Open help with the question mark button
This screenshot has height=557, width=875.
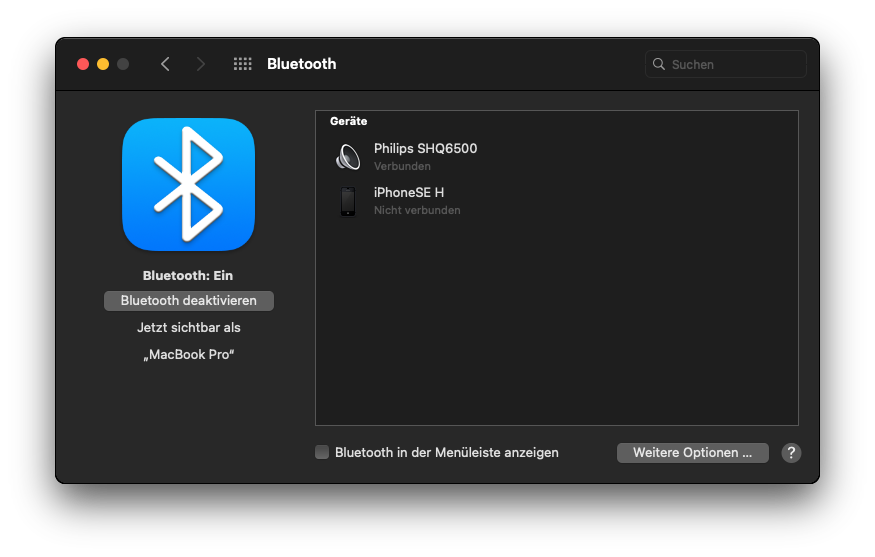coord(791,453)
